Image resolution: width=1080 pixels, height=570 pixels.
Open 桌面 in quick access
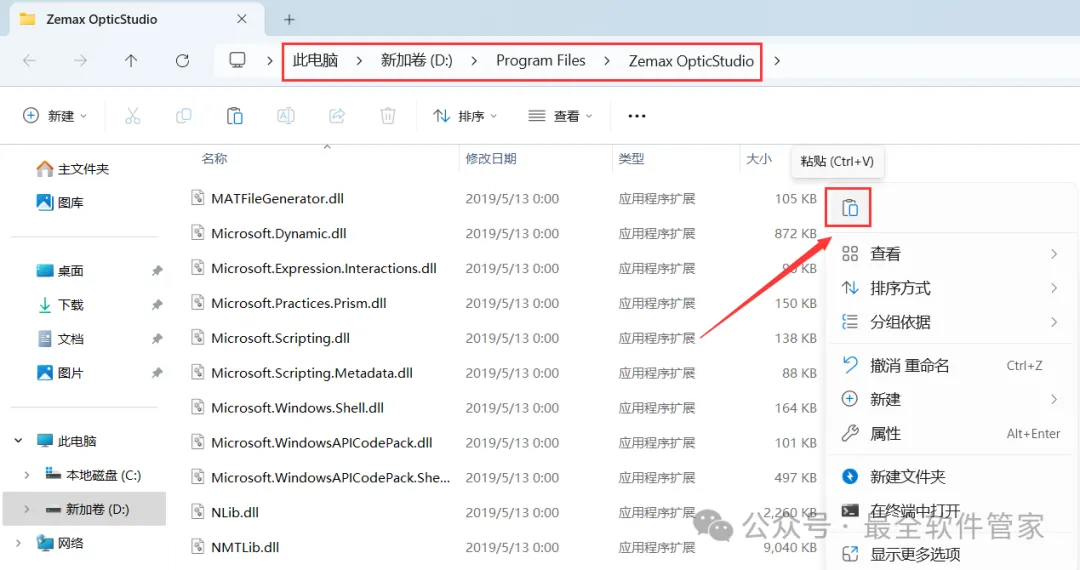(x=60, y=271)
